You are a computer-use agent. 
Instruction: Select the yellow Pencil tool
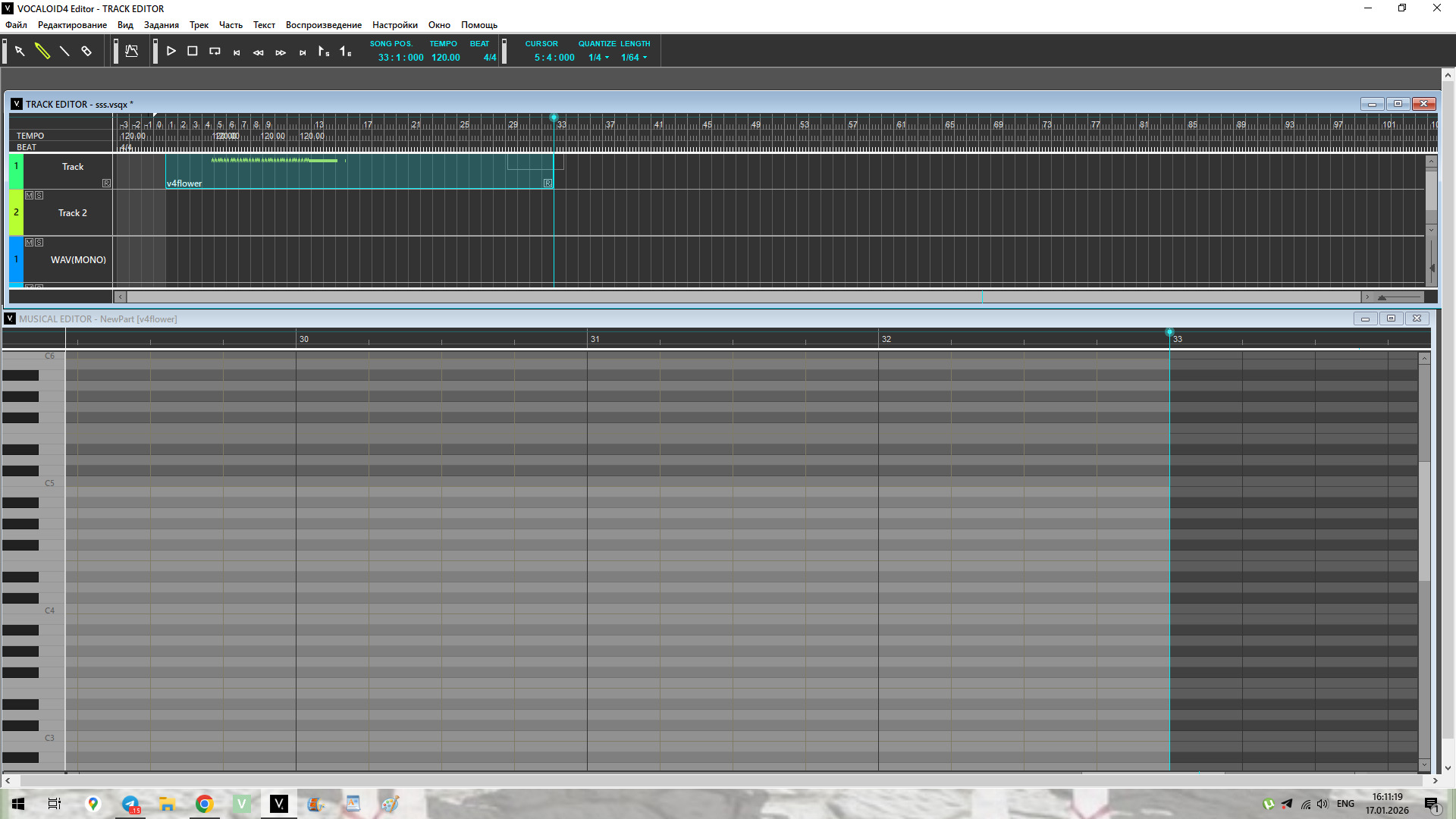click(42, 52)
